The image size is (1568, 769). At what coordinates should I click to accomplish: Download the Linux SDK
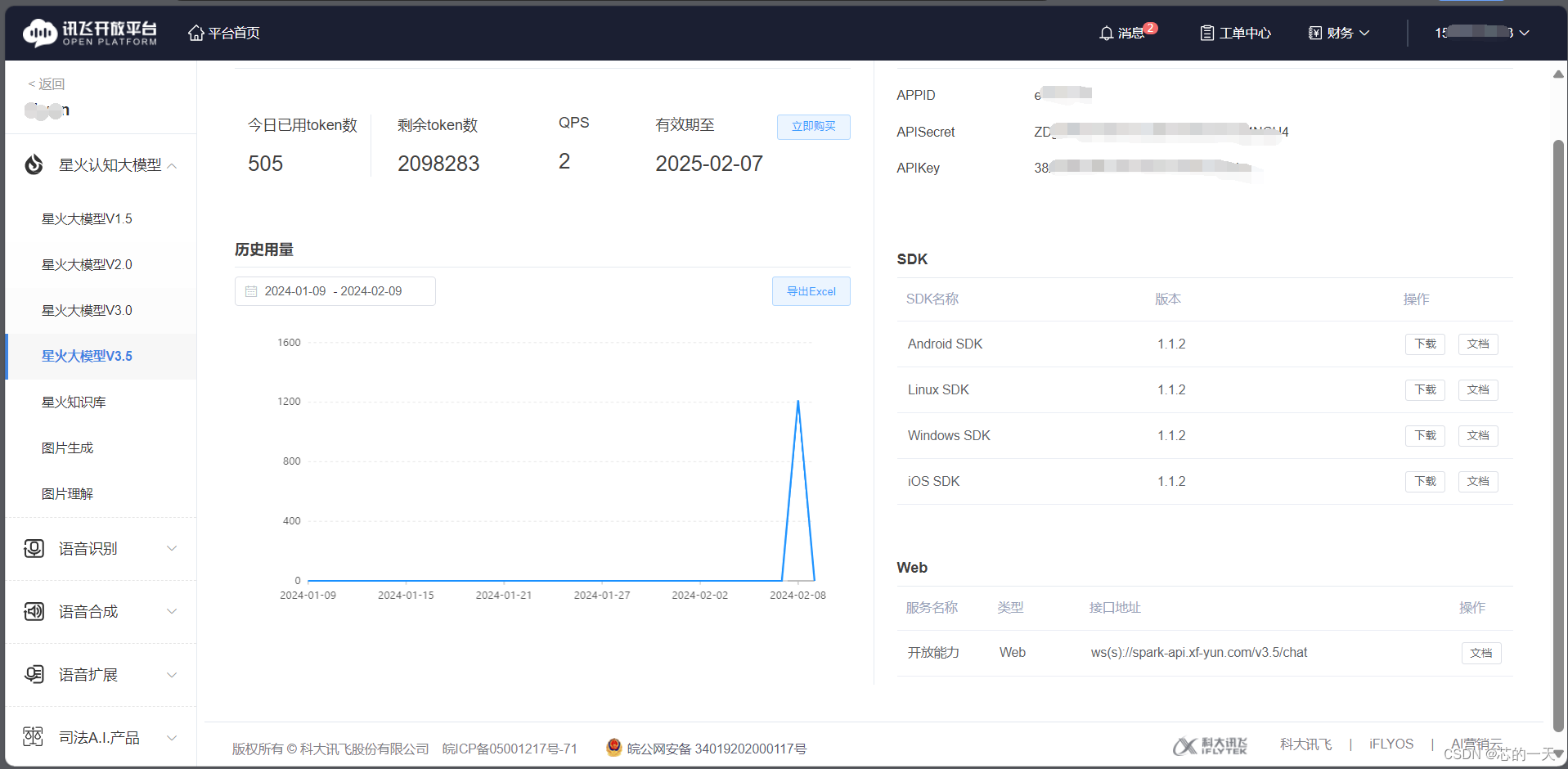(1425, 390)
